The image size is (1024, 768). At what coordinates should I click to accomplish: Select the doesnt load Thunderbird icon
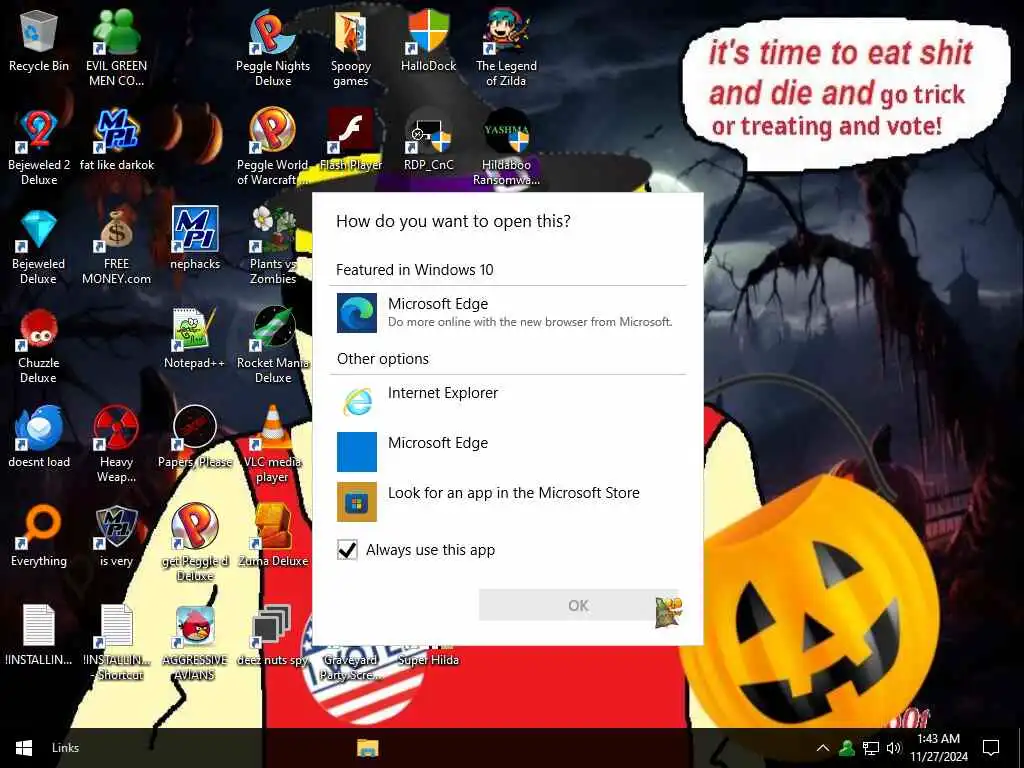(x=39, y=438)
